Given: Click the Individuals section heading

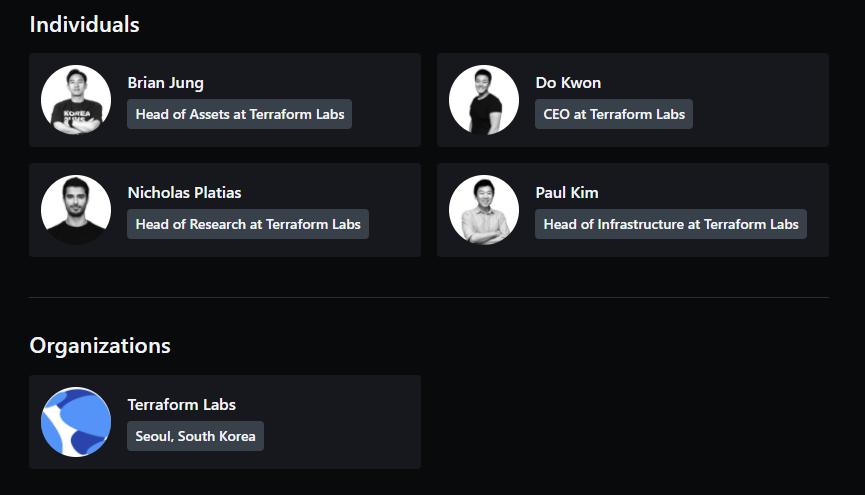Looking at the screenshot, I should click(x=85, y=25).
